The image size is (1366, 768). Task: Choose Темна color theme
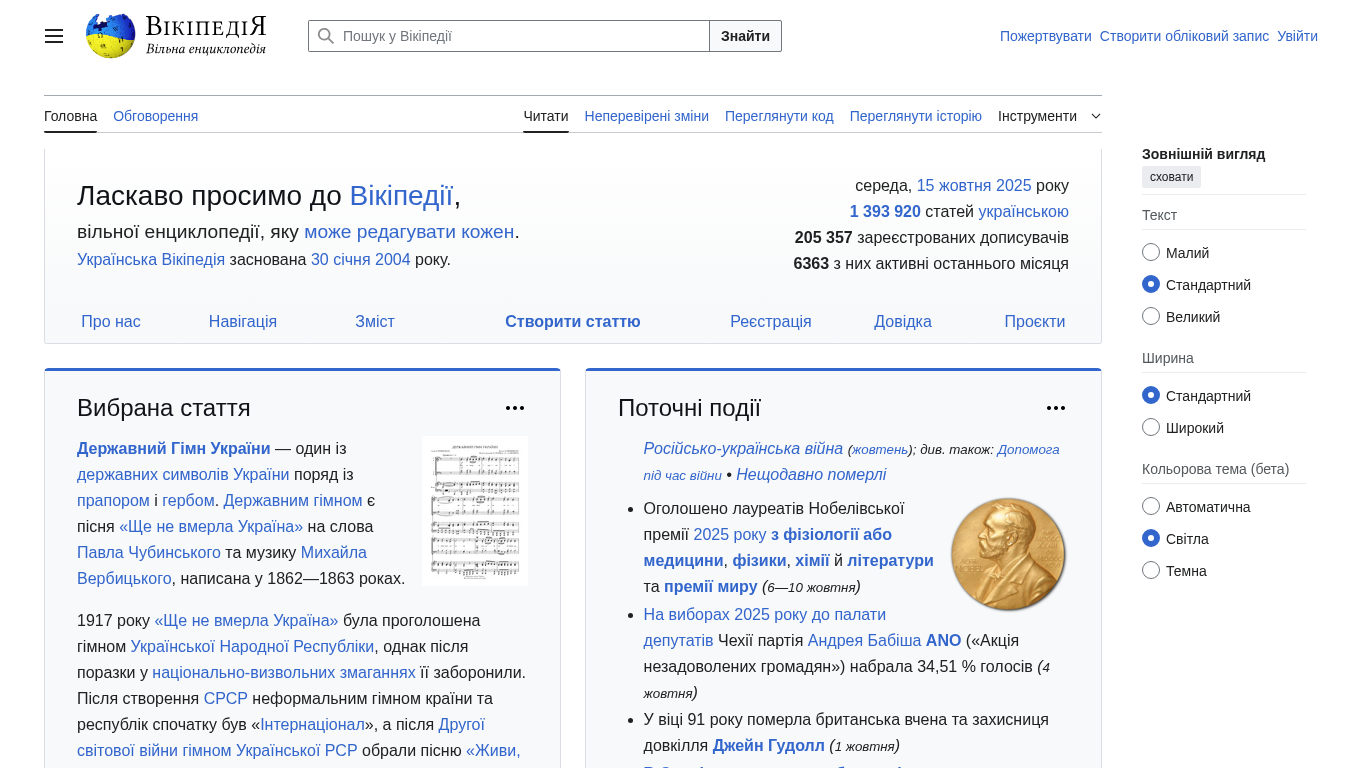tap(1151, 571)
